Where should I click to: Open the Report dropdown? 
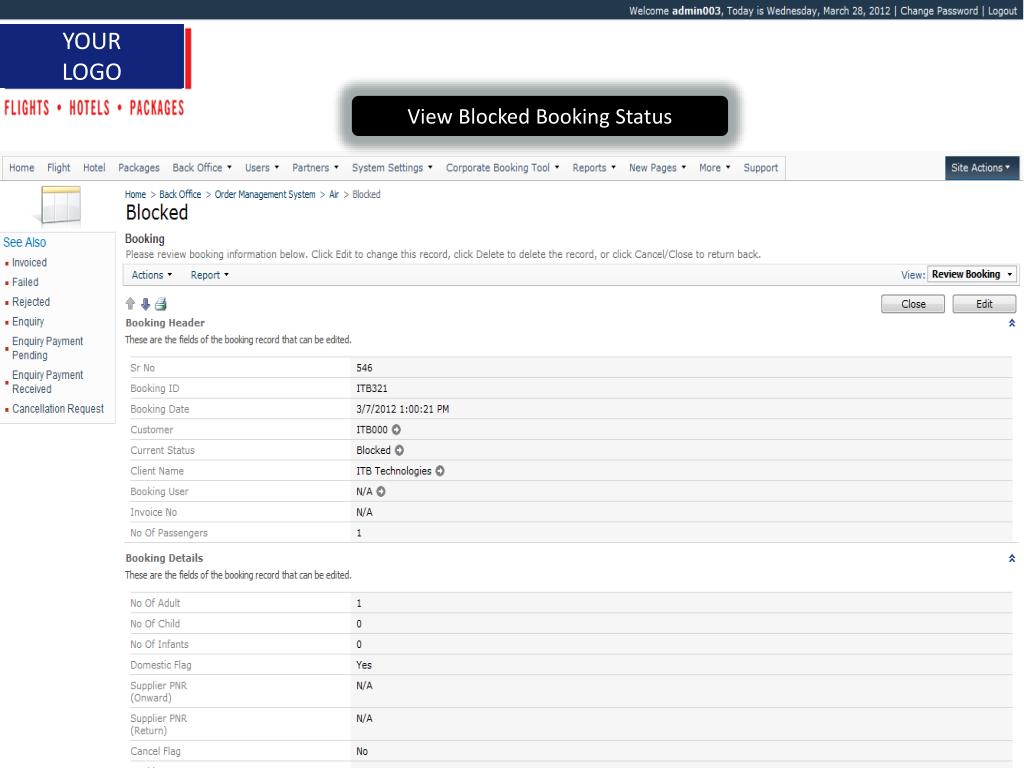[x=210, y=275]
